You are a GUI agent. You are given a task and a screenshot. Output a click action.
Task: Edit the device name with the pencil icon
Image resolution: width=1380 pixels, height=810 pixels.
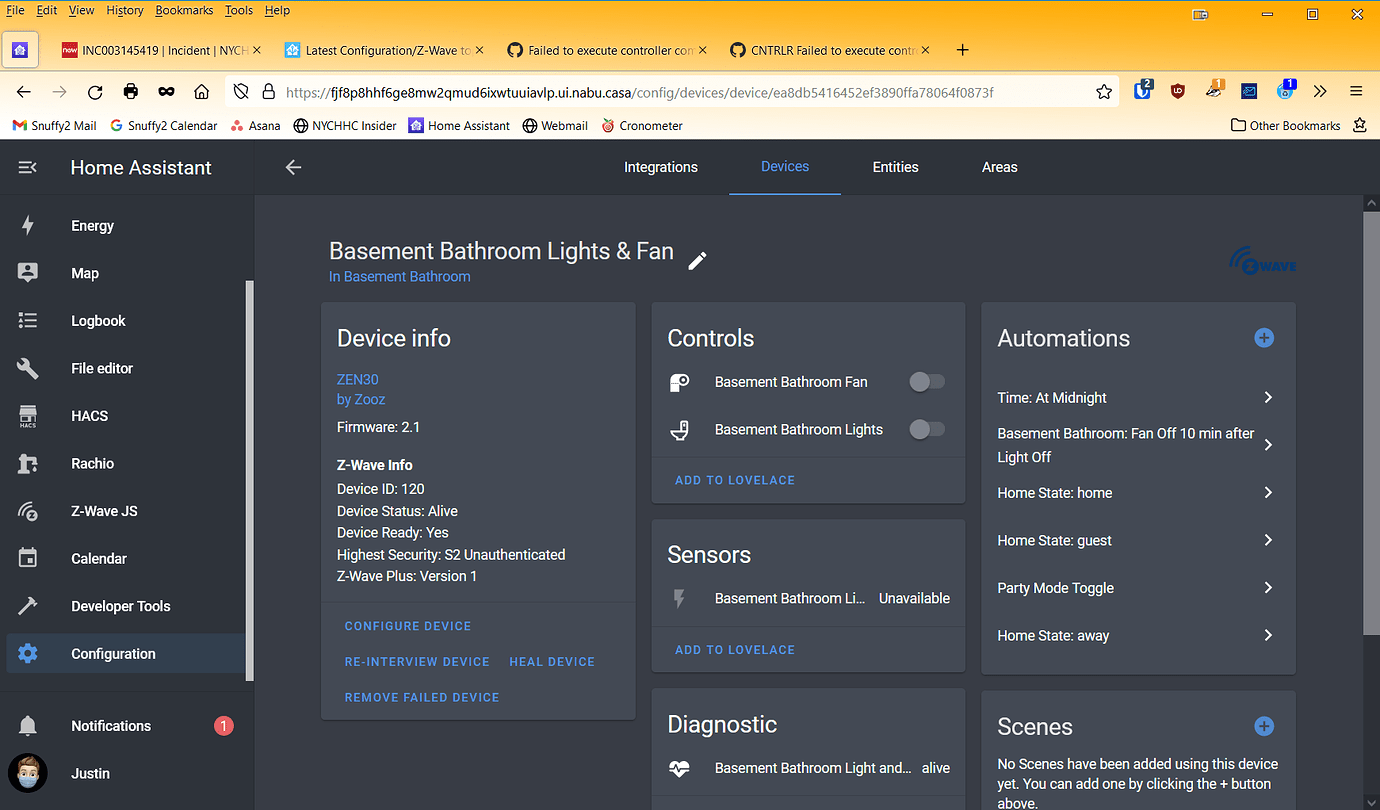697,260
